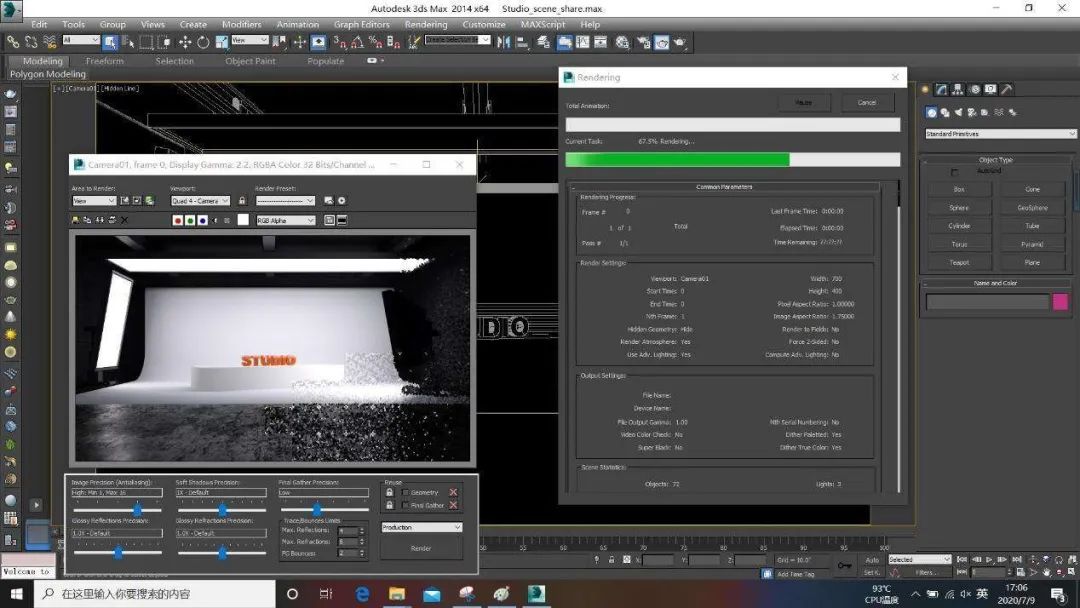Screen dimensions: 1080x608
Task: Copy image icon in render frame window
Action: [x=87, y=220]
